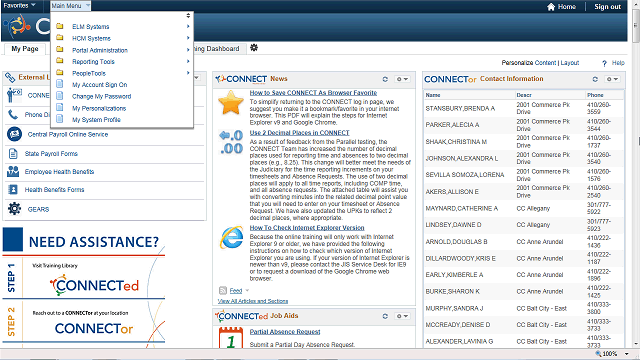Screen dimensions: 640x360
Task: Click the GEARS gear icon
Action: pos(14,209)
